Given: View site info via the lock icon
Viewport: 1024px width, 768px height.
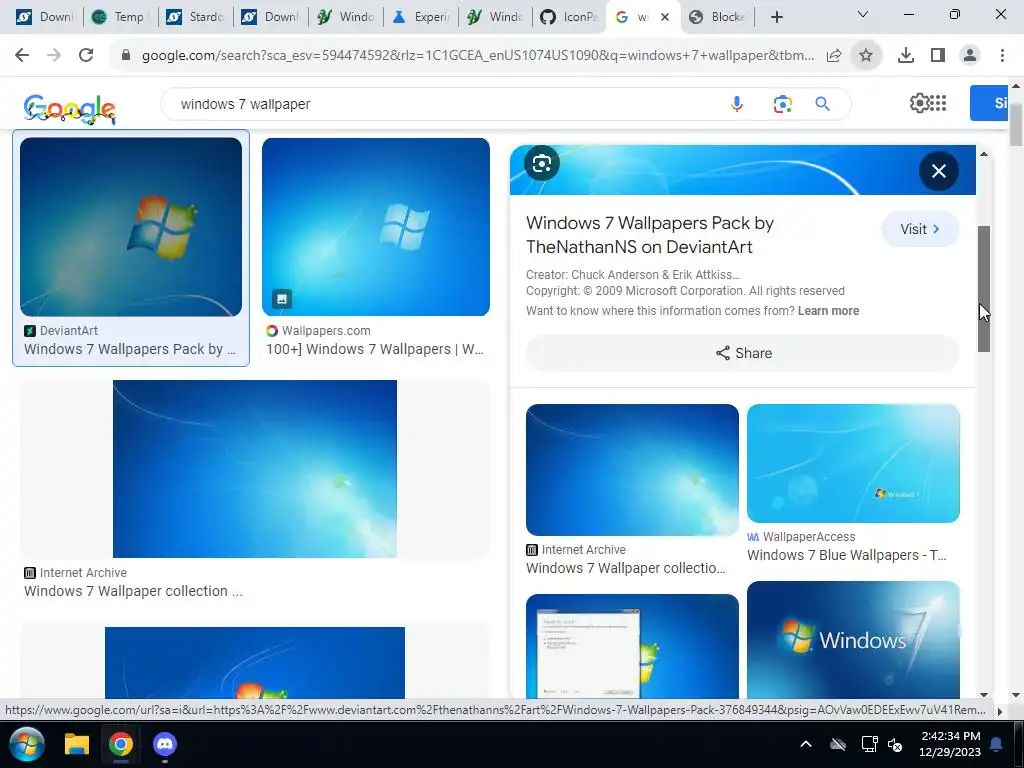Looking at the screenshot, I should point(126,56).
